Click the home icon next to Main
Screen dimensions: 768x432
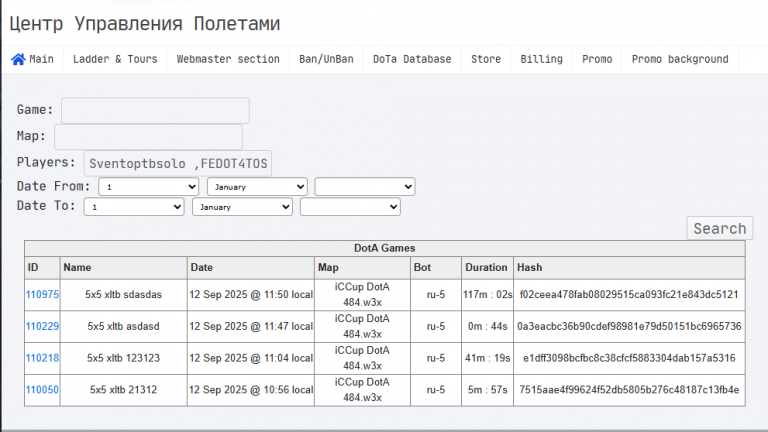pyautogui.click(x=18, y=59)
